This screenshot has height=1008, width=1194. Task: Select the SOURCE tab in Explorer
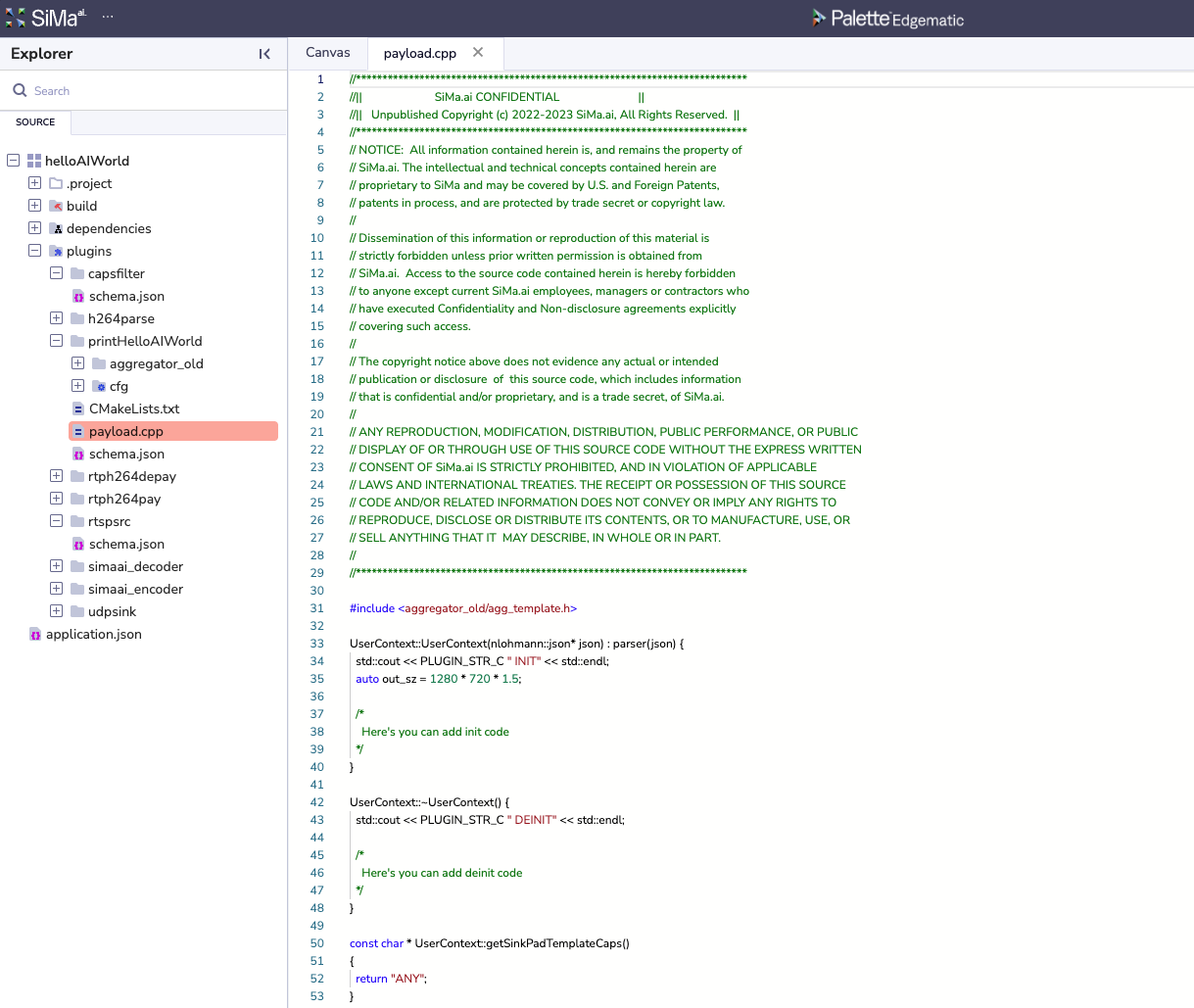pos(35,122)
